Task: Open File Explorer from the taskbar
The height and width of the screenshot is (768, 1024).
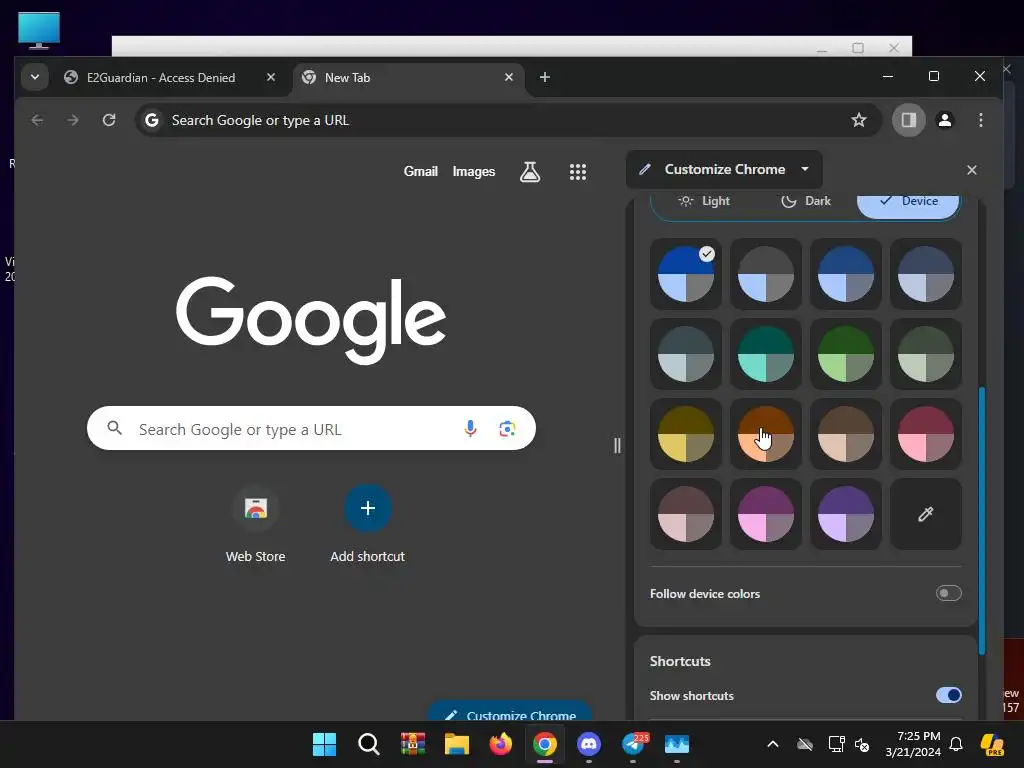Action: tap(457, 744)
